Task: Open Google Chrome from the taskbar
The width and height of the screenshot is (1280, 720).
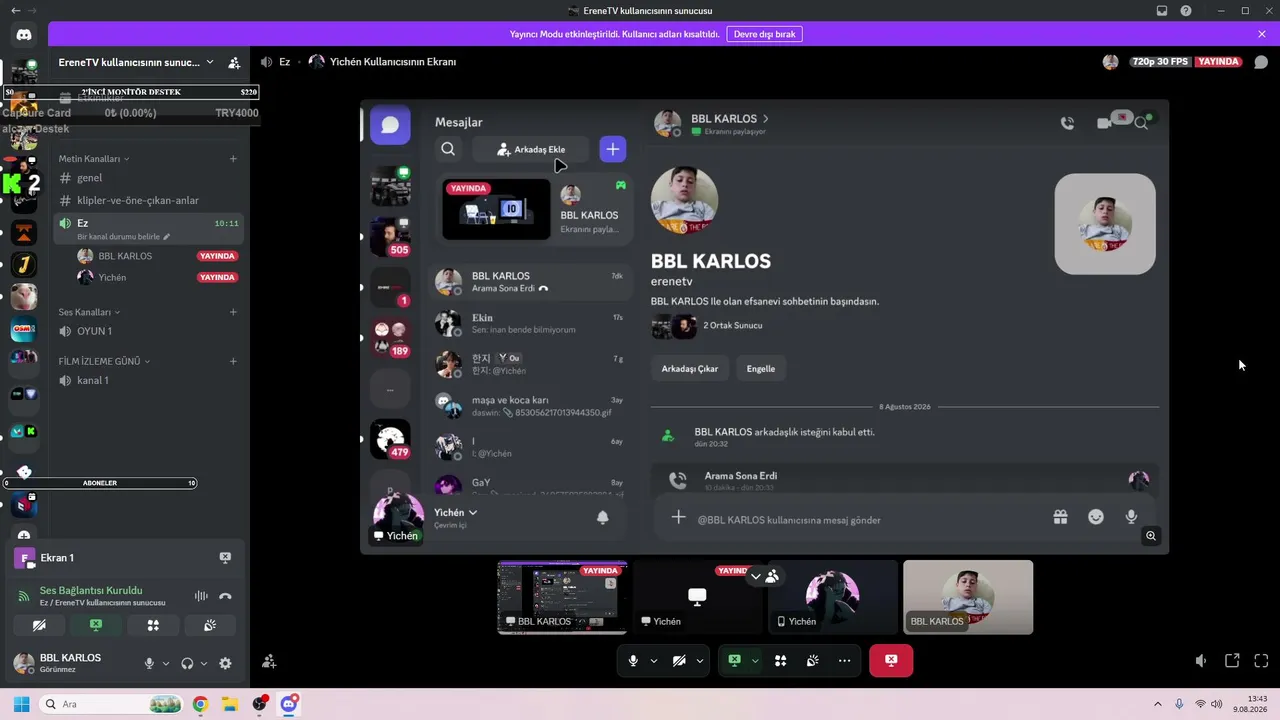Action: (x=201, y=704)
